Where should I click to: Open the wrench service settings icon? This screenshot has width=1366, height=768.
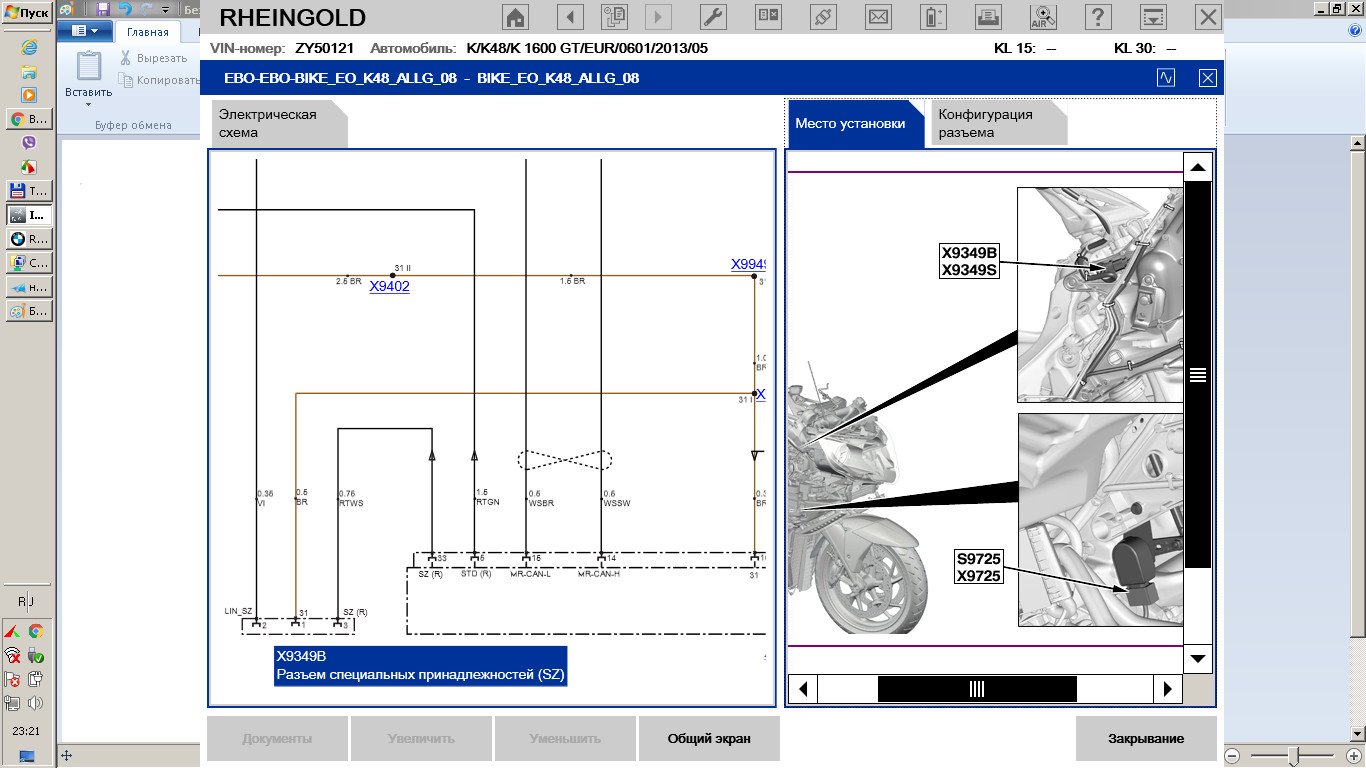pyautogui.click(x=713, y=17)
